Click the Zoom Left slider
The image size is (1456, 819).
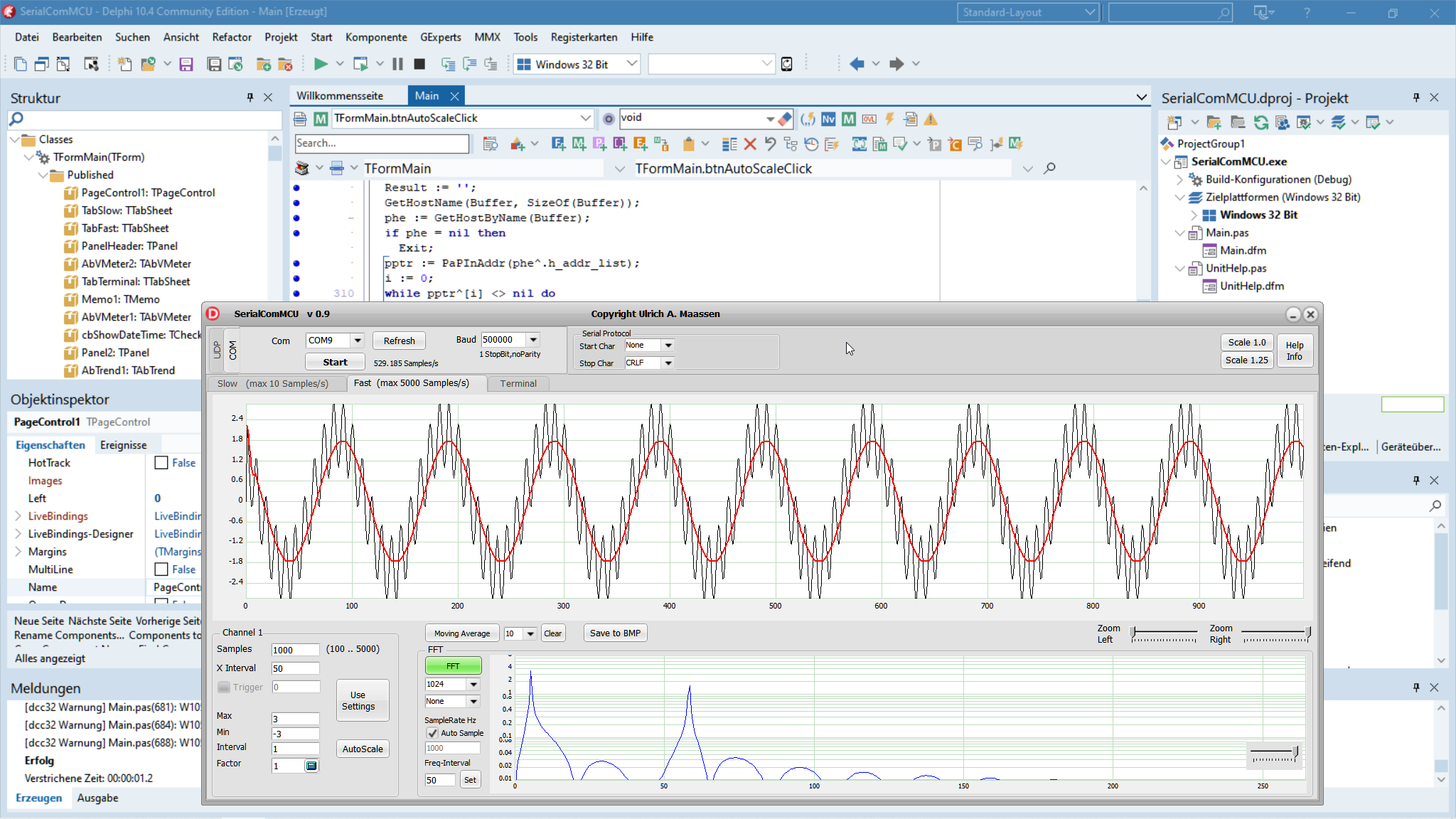[1164, 633]
